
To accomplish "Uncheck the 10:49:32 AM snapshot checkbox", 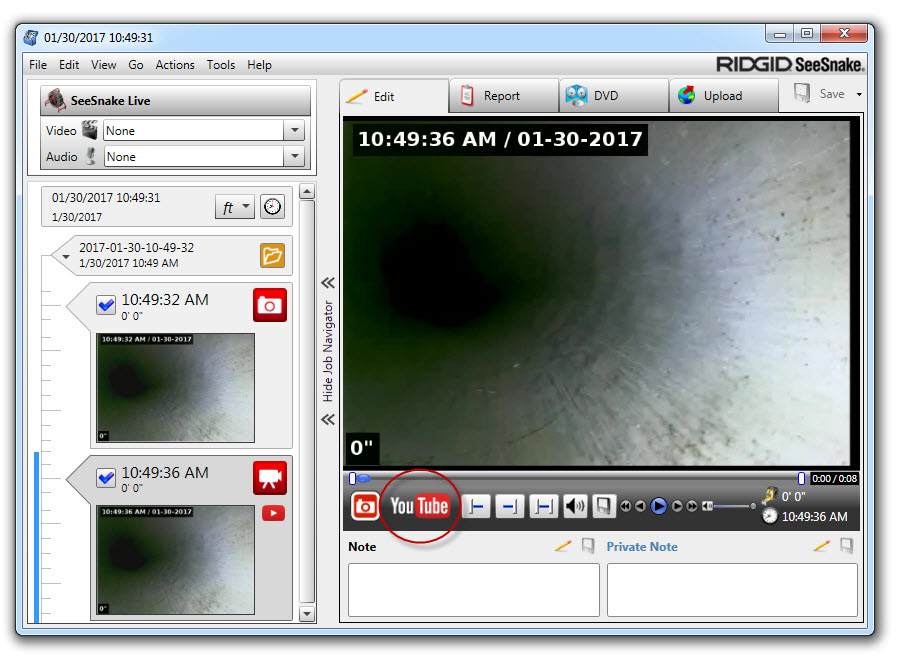I will tap(106, 305).
